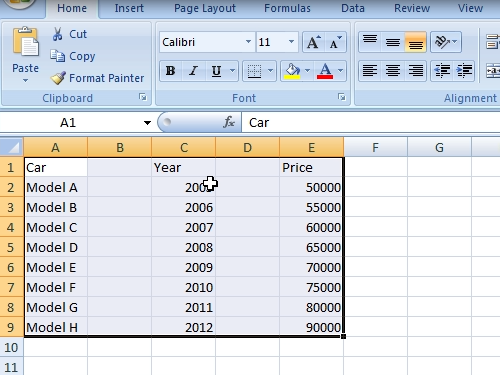Apply yellow fill color bucket
500x375 pixels.
[x=292, y=71]
